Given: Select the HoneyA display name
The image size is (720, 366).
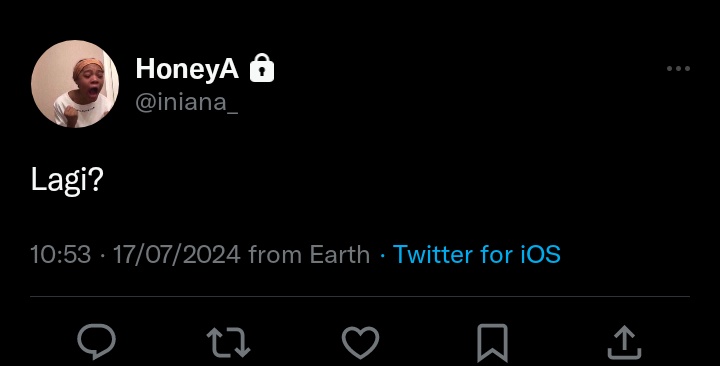Looking at the screenshot, I should click(x=187, y=69).
